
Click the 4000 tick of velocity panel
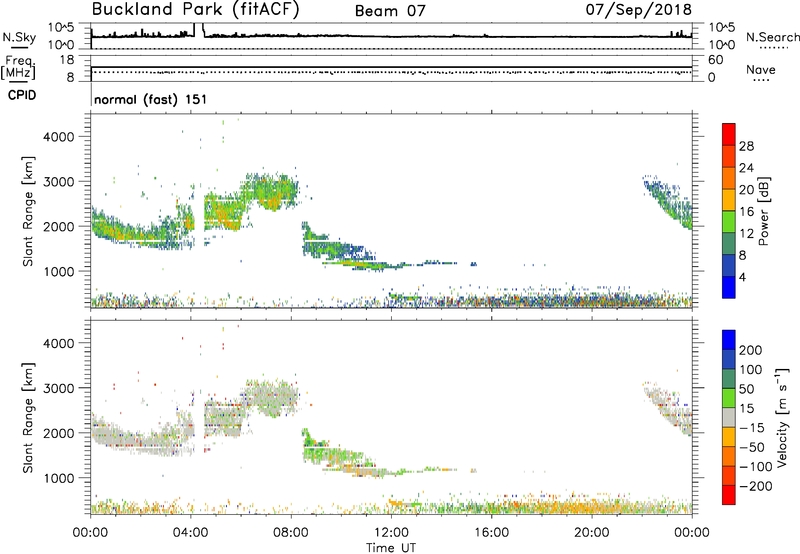coord(58,343)
